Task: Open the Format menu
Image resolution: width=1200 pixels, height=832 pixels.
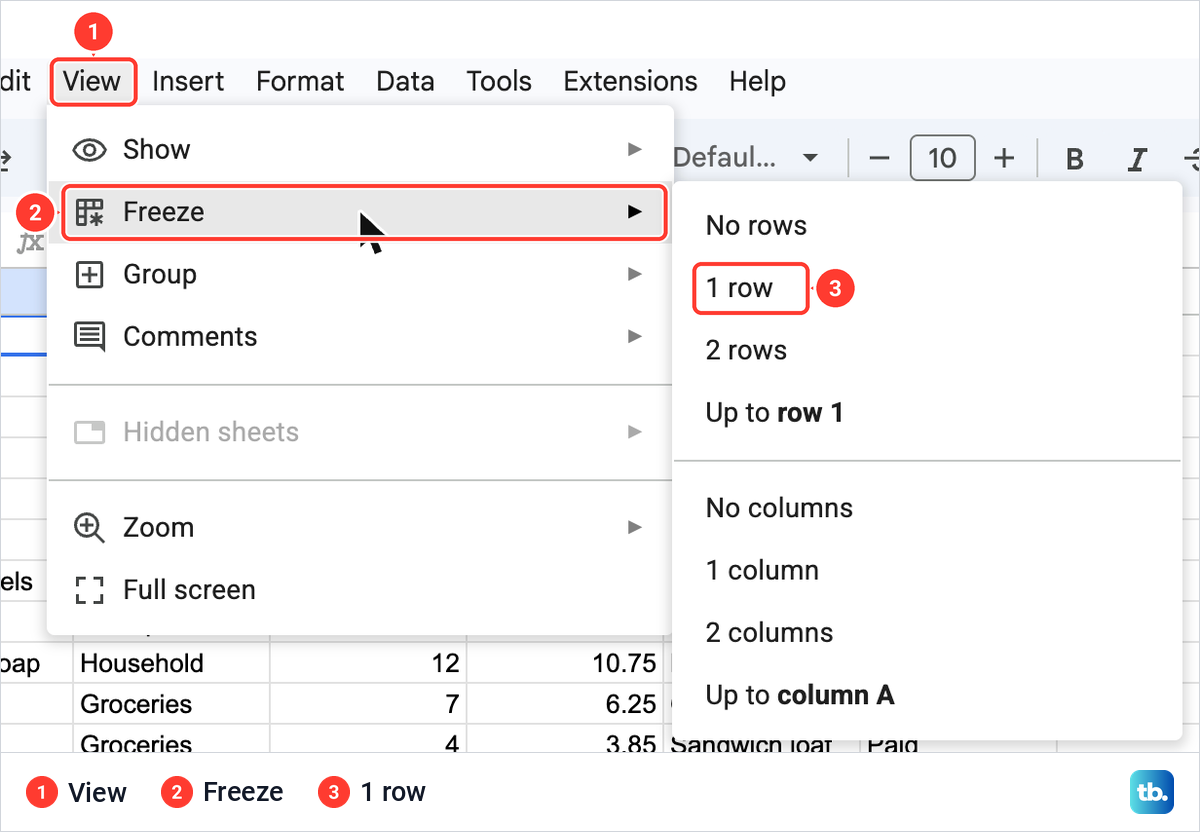Action: (300, 81)
